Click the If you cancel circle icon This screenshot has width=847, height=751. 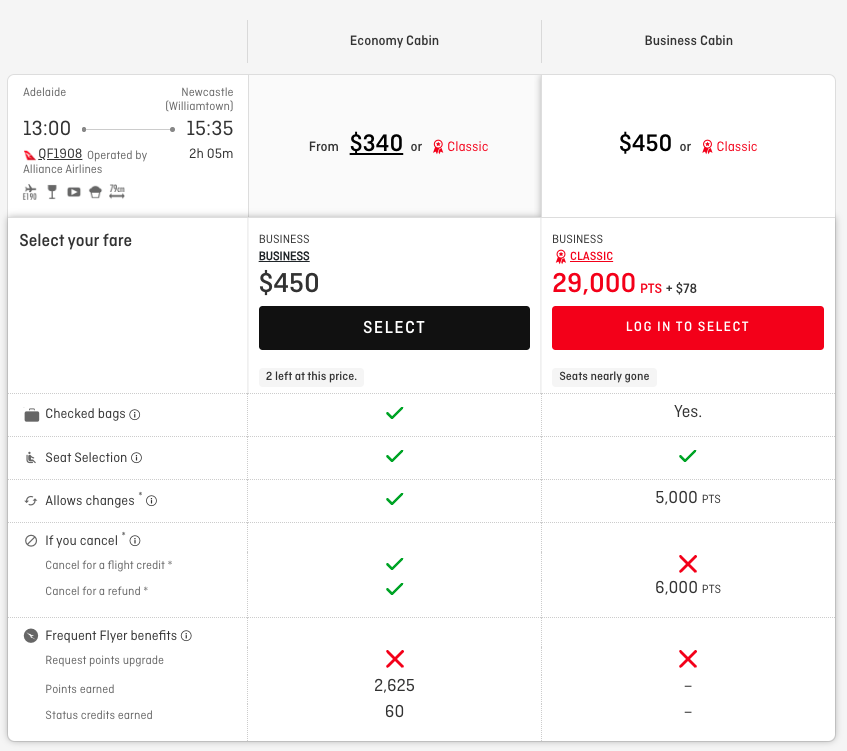pyautogui.click(x=31, y=541)
